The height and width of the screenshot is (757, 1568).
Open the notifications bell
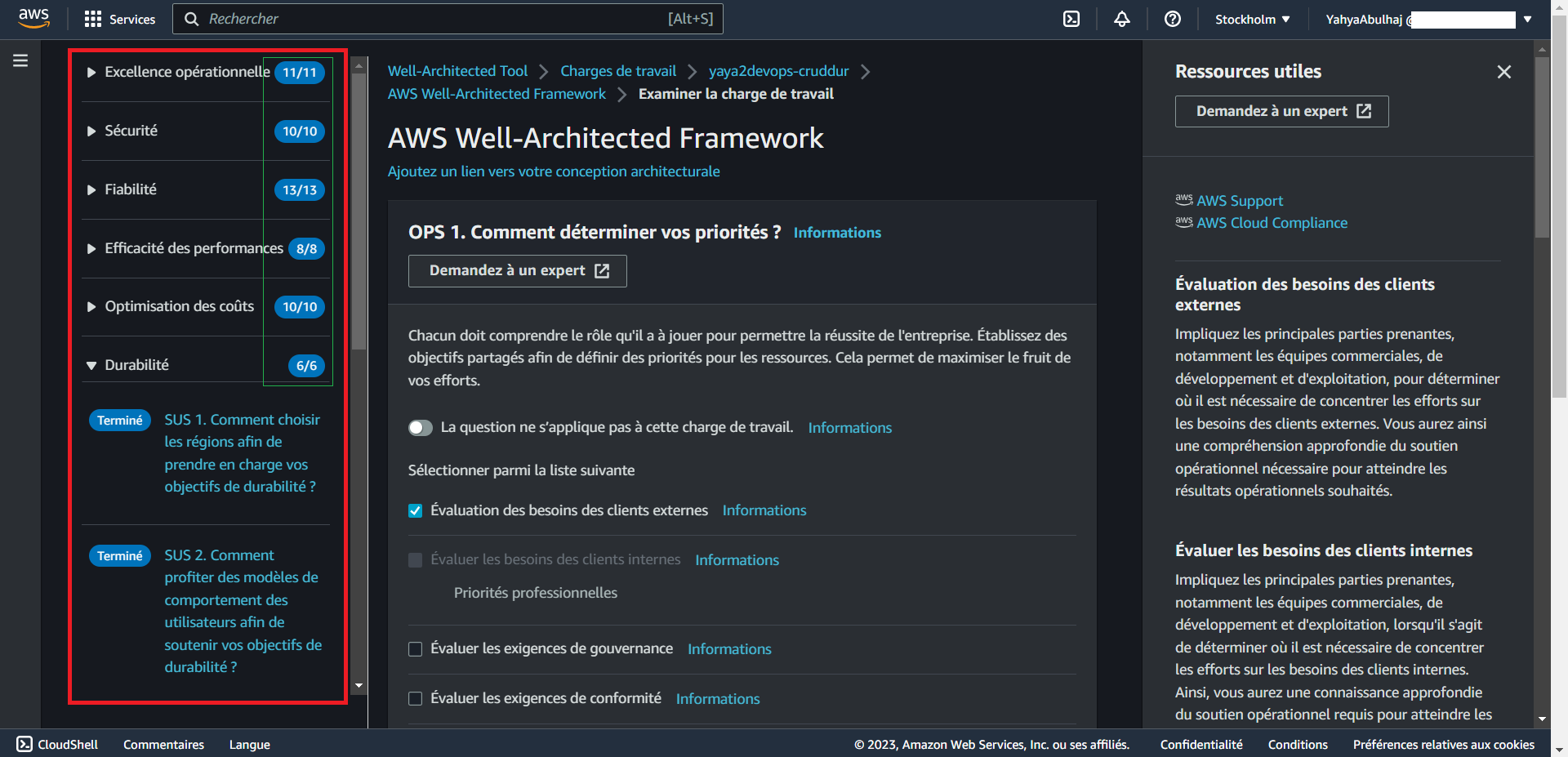(x=1122, y=19)
